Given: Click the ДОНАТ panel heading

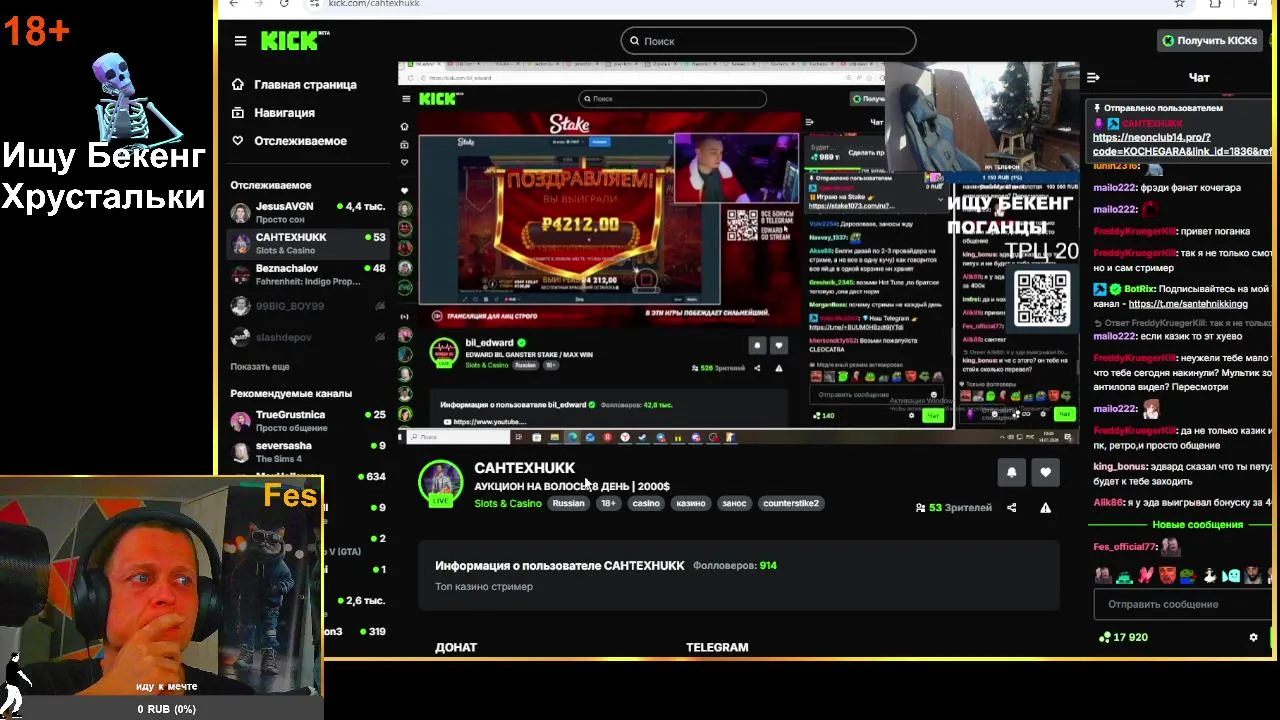Looking at the screenshot, I should click(x=456, y=648).
